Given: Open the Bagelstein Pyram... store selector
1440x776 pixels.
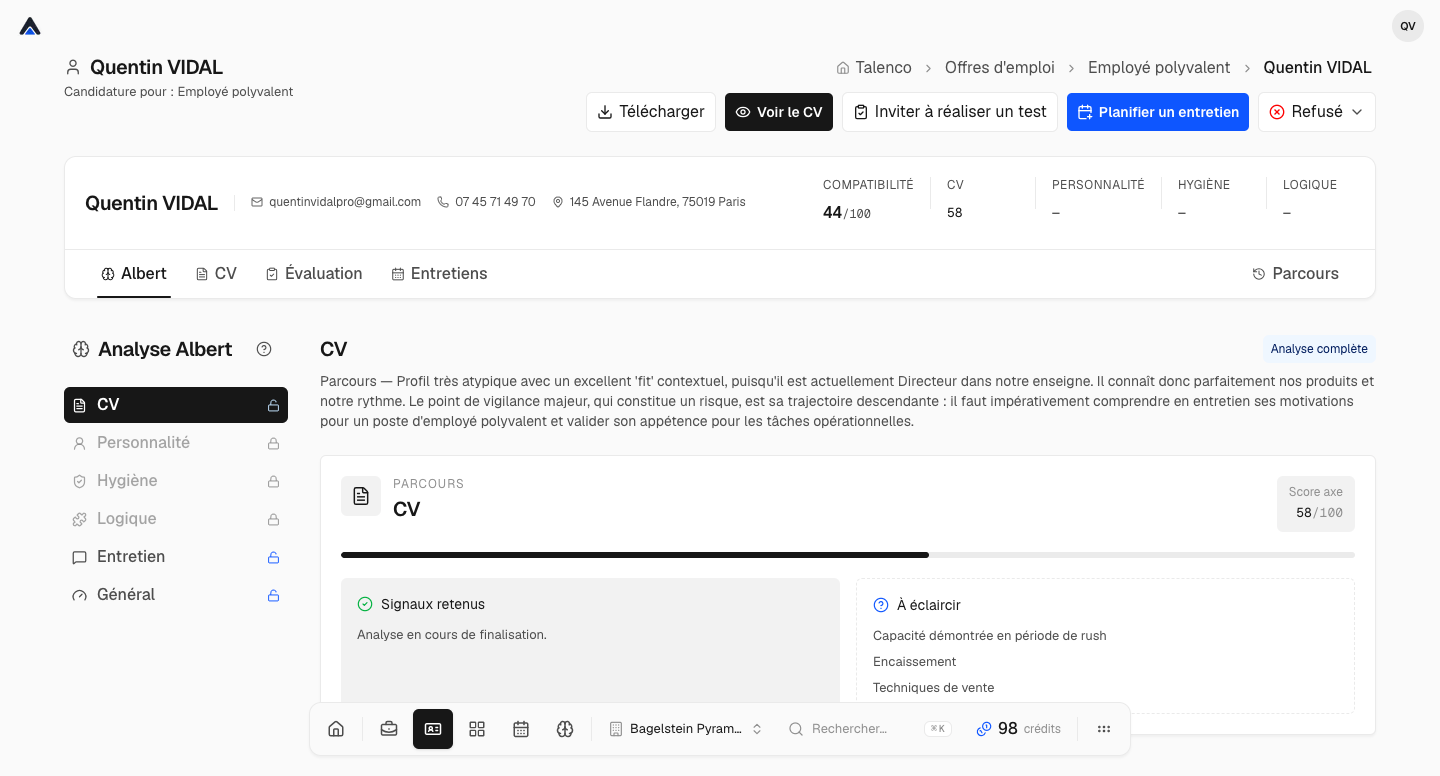Looking at the screenshot, I should tap(686, 729).
